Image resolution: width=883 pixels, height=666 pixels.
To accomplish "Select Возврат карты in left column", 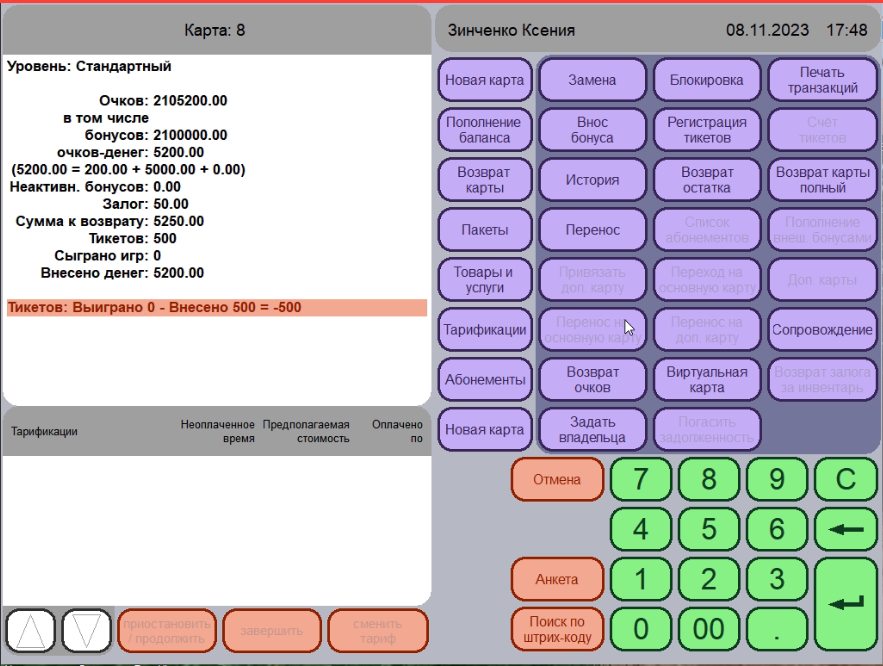I will [485, 180].
